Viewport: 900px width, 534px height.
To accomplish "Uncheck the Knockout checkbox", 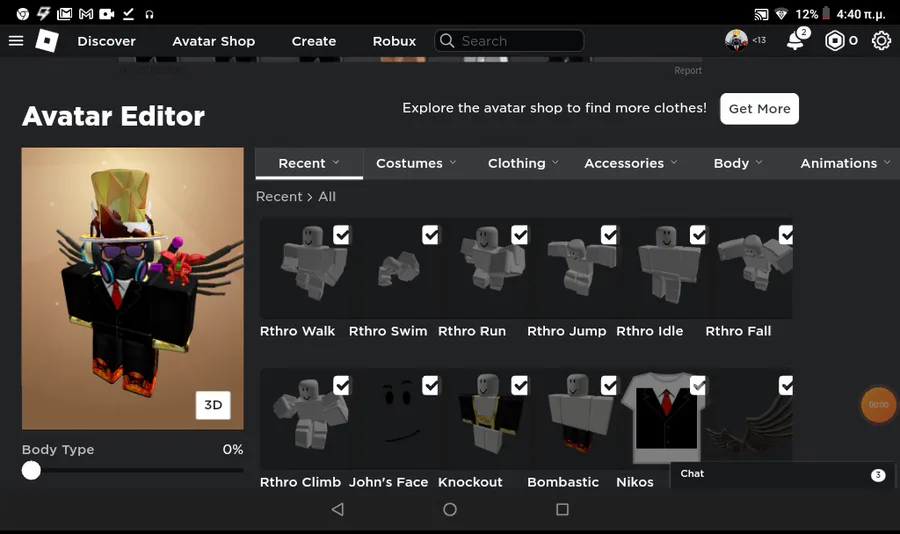I will coord(519,385).
